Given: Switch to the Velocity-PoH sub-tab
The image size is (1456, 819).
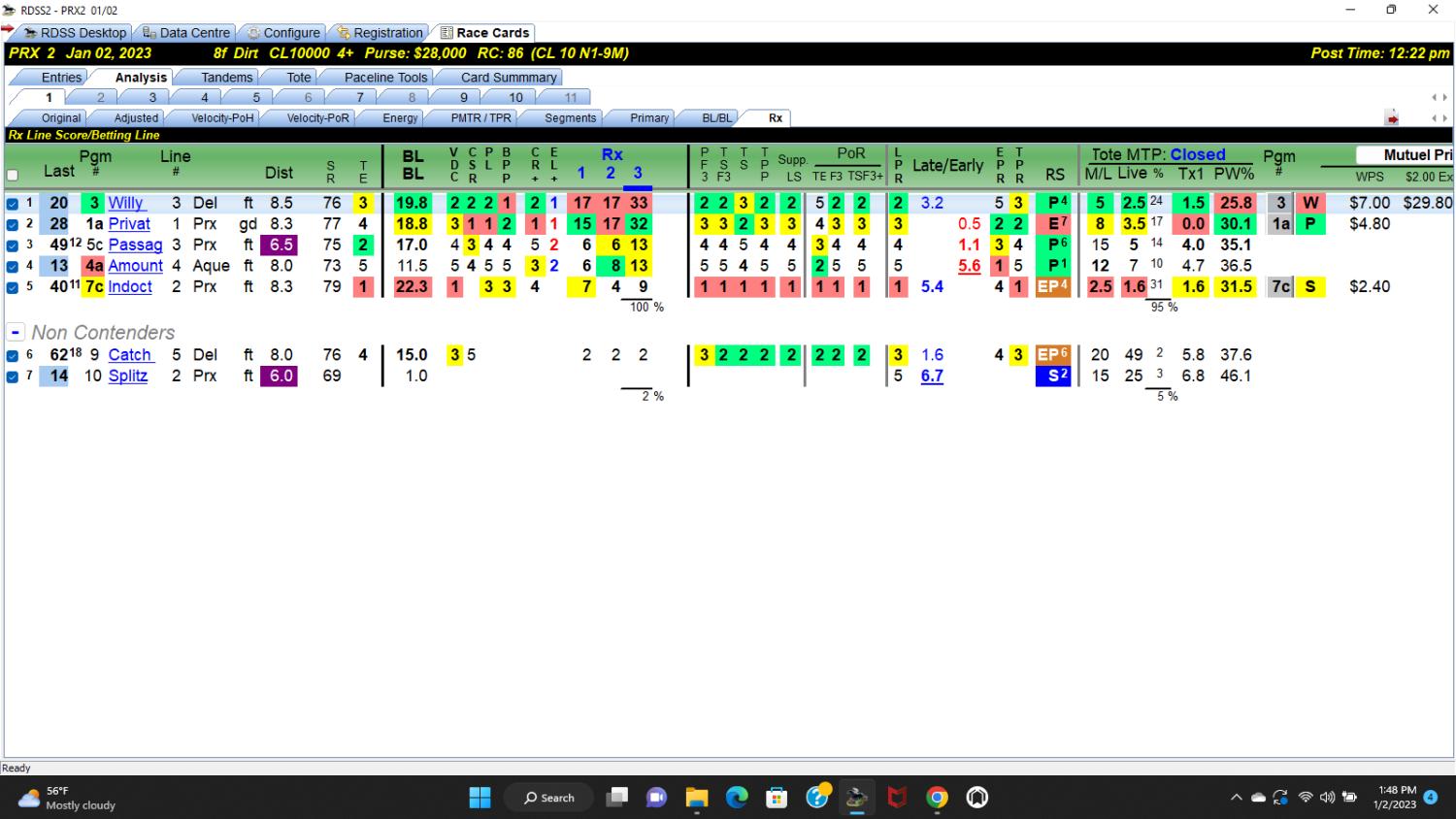Looking at the screenshot, I should pos(221,118).
